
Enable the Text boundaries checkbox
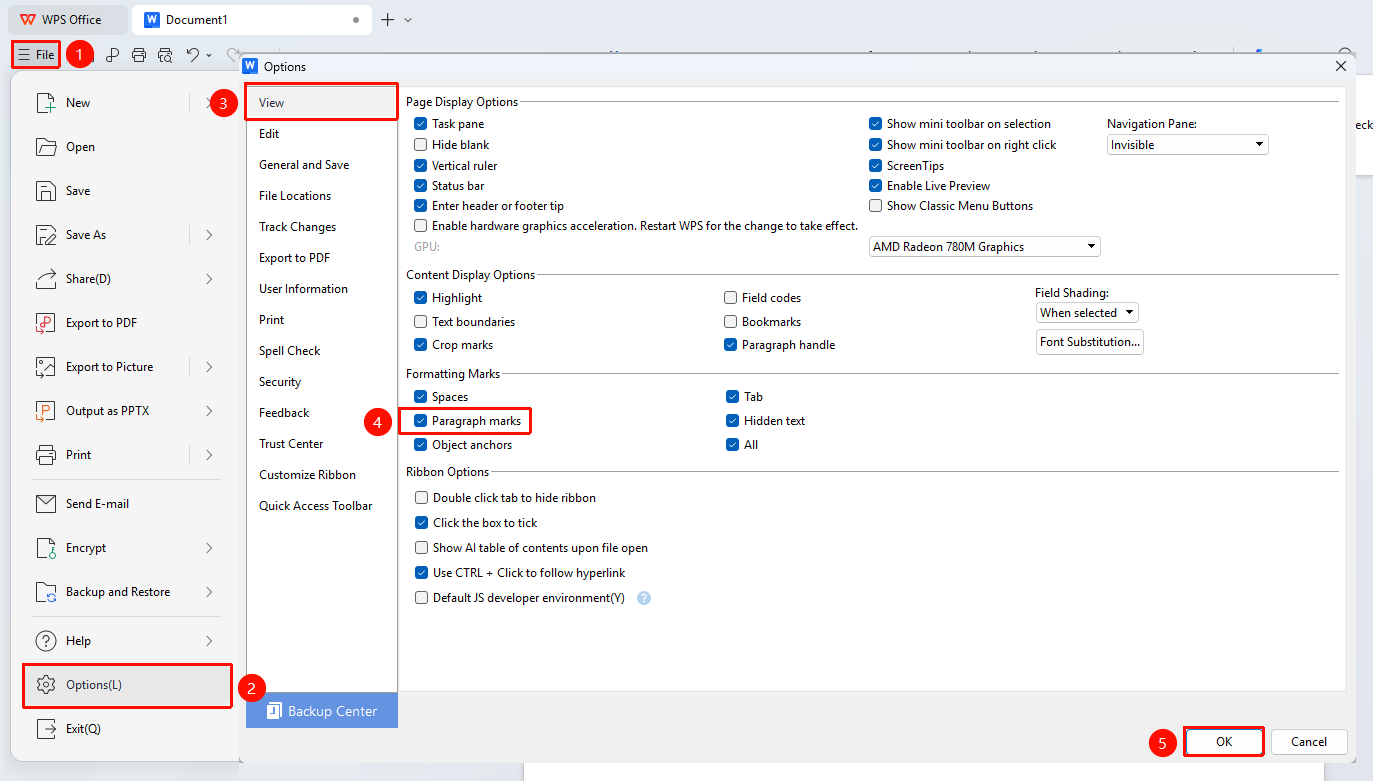(421, 322)
